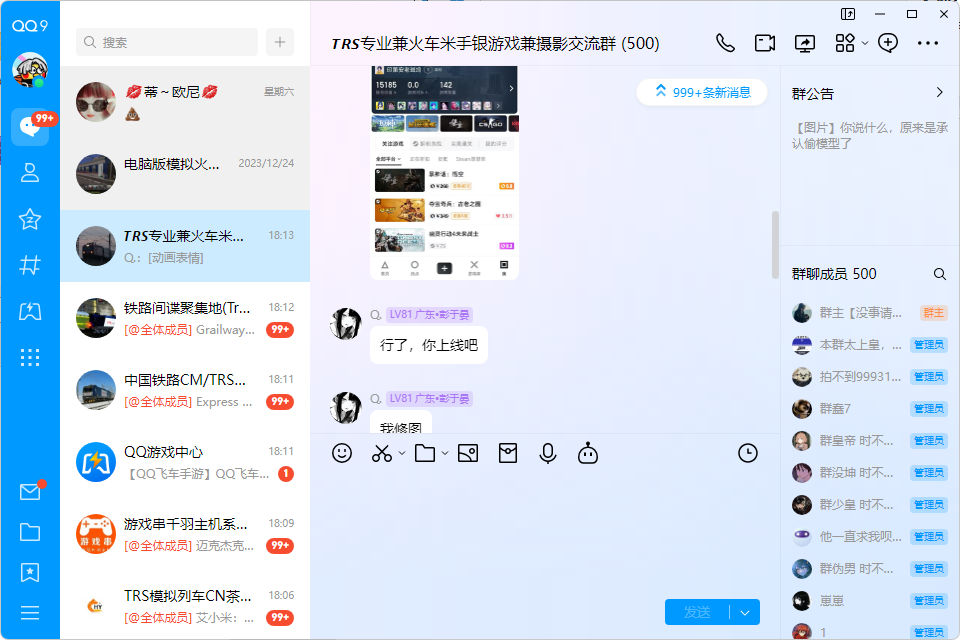Viewport: 960px width, 640px height.
Task: Open the file folder icon in the sidebar
Action: 30,532
